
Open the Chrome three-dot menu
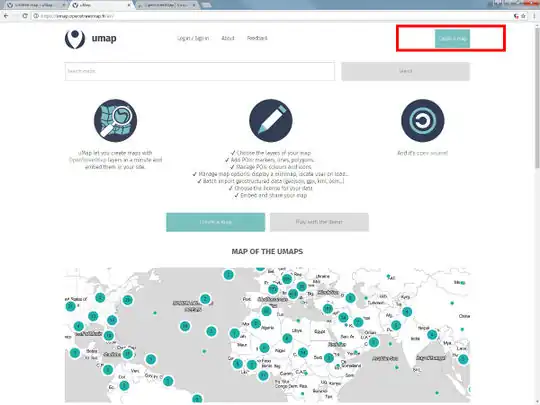coord(534,16)
